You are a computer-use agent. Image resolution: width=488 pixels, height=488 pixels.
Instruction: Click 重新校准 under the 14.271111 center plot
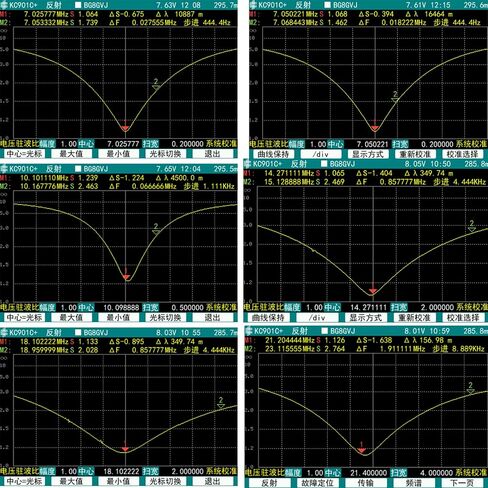[414, 318]
